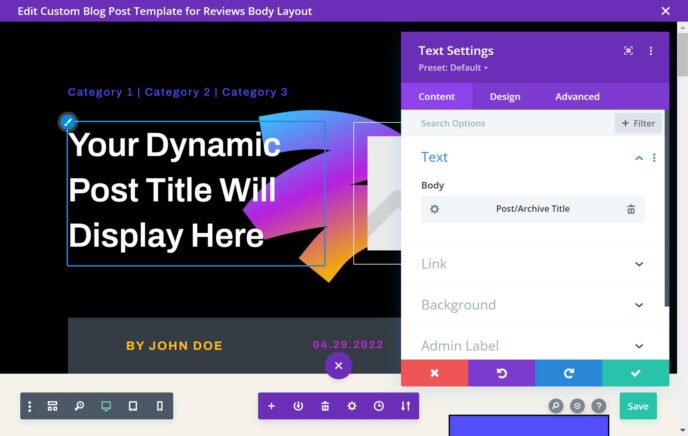Save the template with Save button
The height and width of the screenshot is (436, 688).
coord(638,406)
